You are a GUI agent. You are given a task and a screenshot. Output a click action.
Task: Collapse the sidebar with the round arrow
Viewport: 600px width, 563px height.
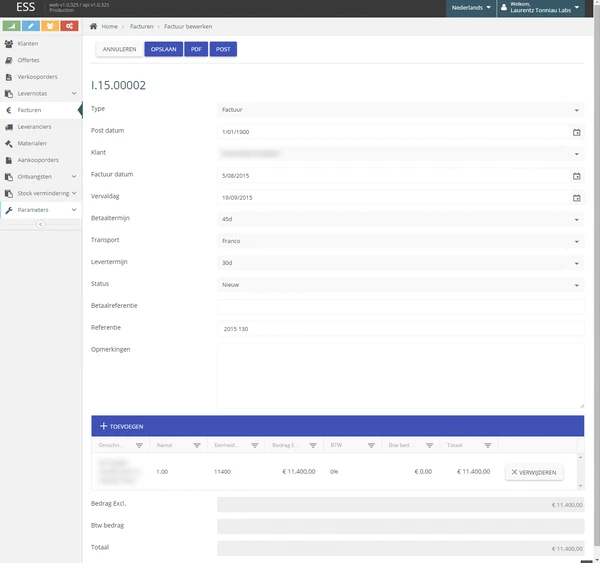[x=40, y=224]
